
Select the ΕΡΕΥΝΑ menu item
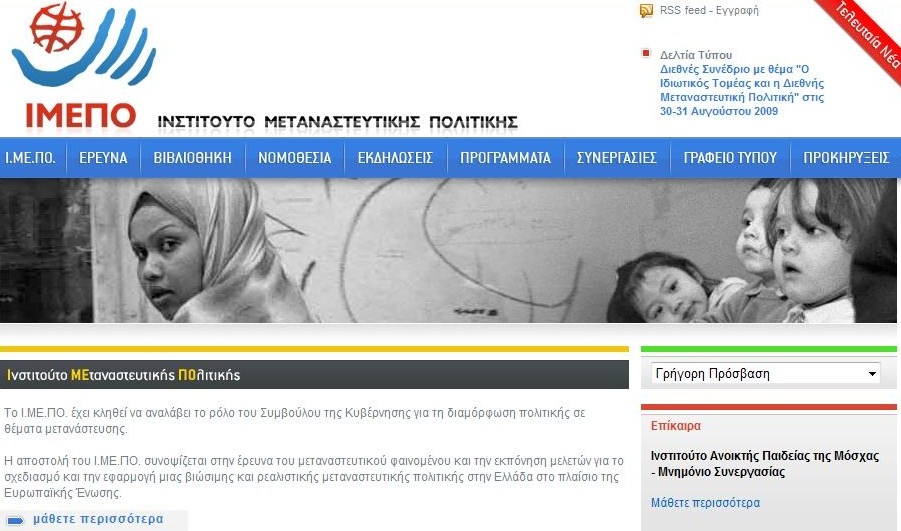pyautogui.click(x=103, y=157)
